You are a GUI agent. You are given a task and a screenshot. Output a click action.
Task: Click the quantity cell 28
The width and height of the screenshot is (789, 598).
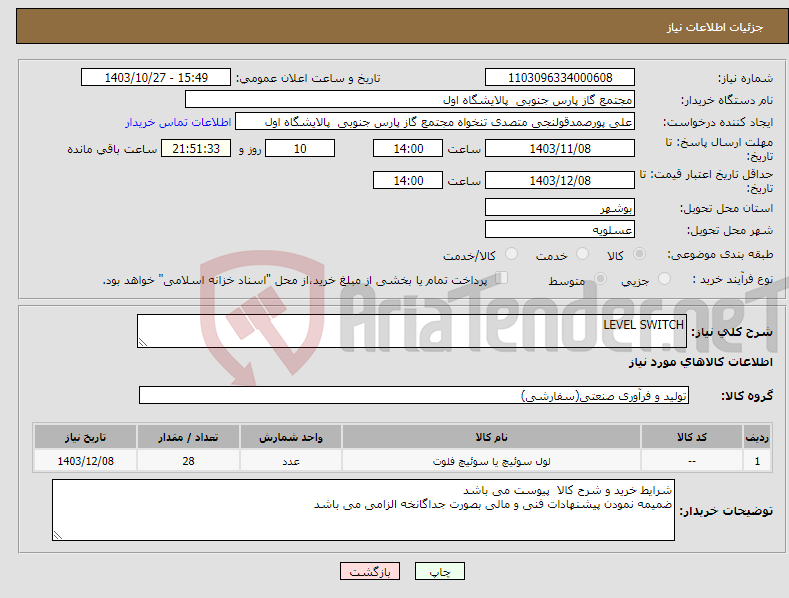point(188,461)
